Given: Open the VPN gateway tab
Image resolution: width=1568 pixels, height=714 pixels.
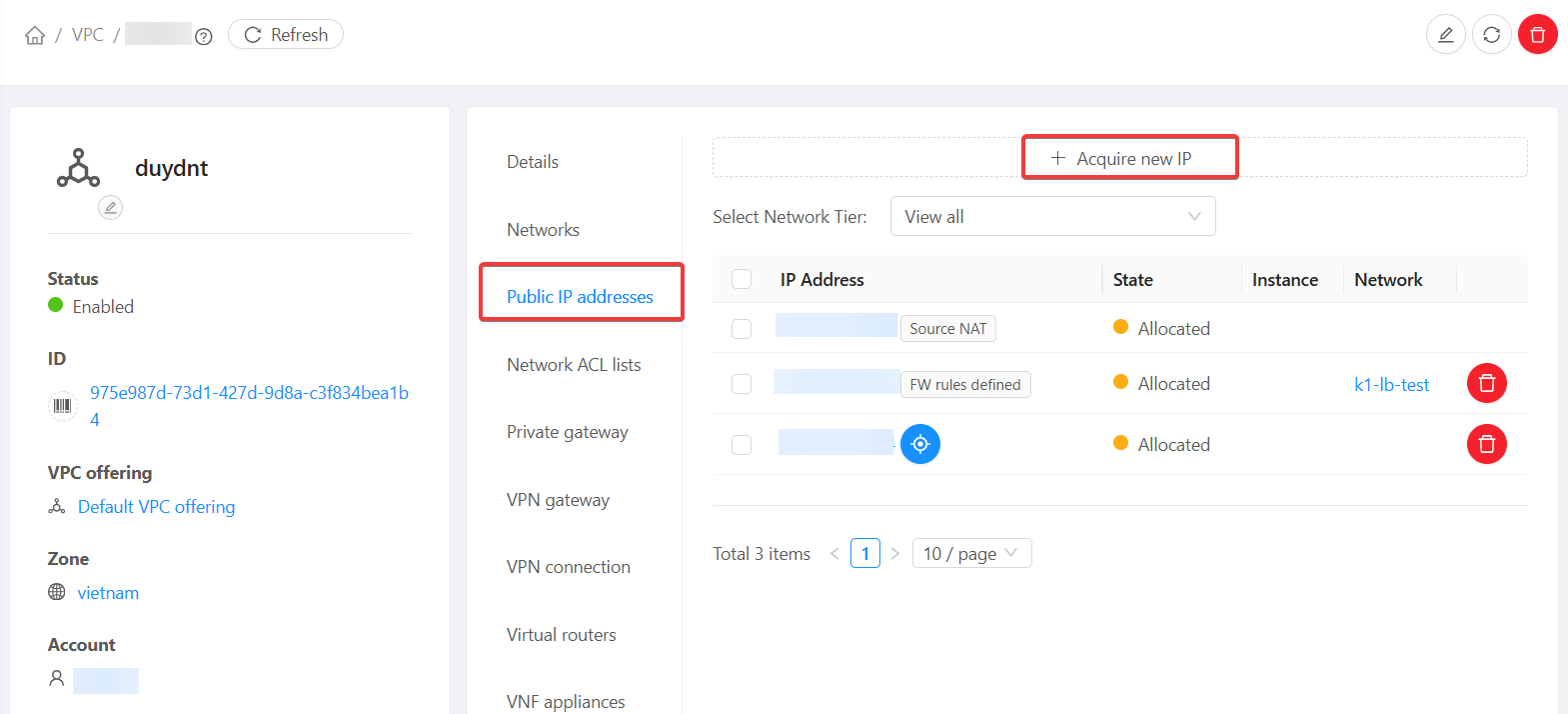Looking at the screenshot, I should (558, 500).
